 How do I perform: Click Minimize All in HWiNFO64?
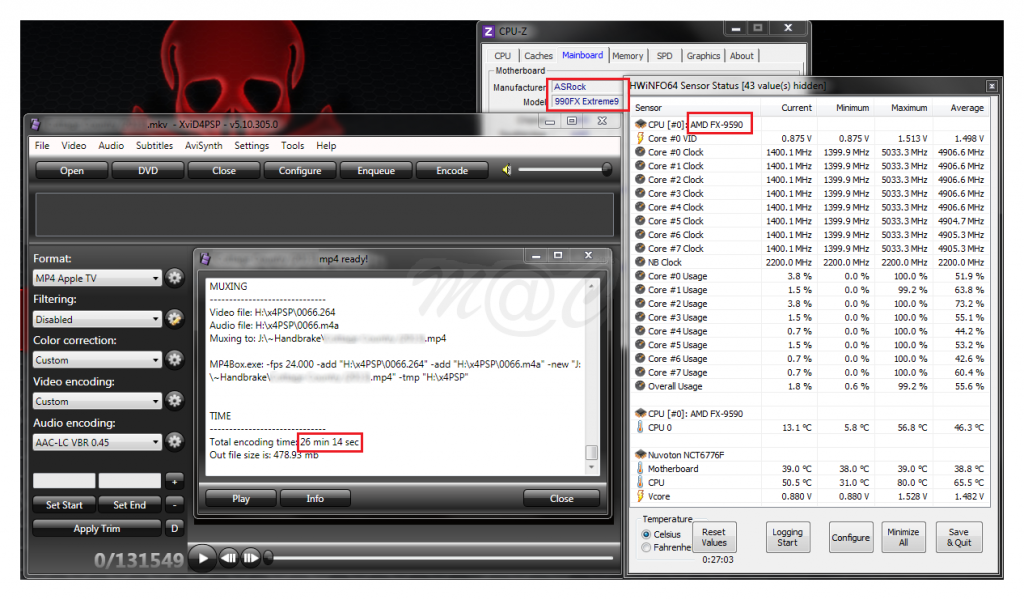point(903,537)
